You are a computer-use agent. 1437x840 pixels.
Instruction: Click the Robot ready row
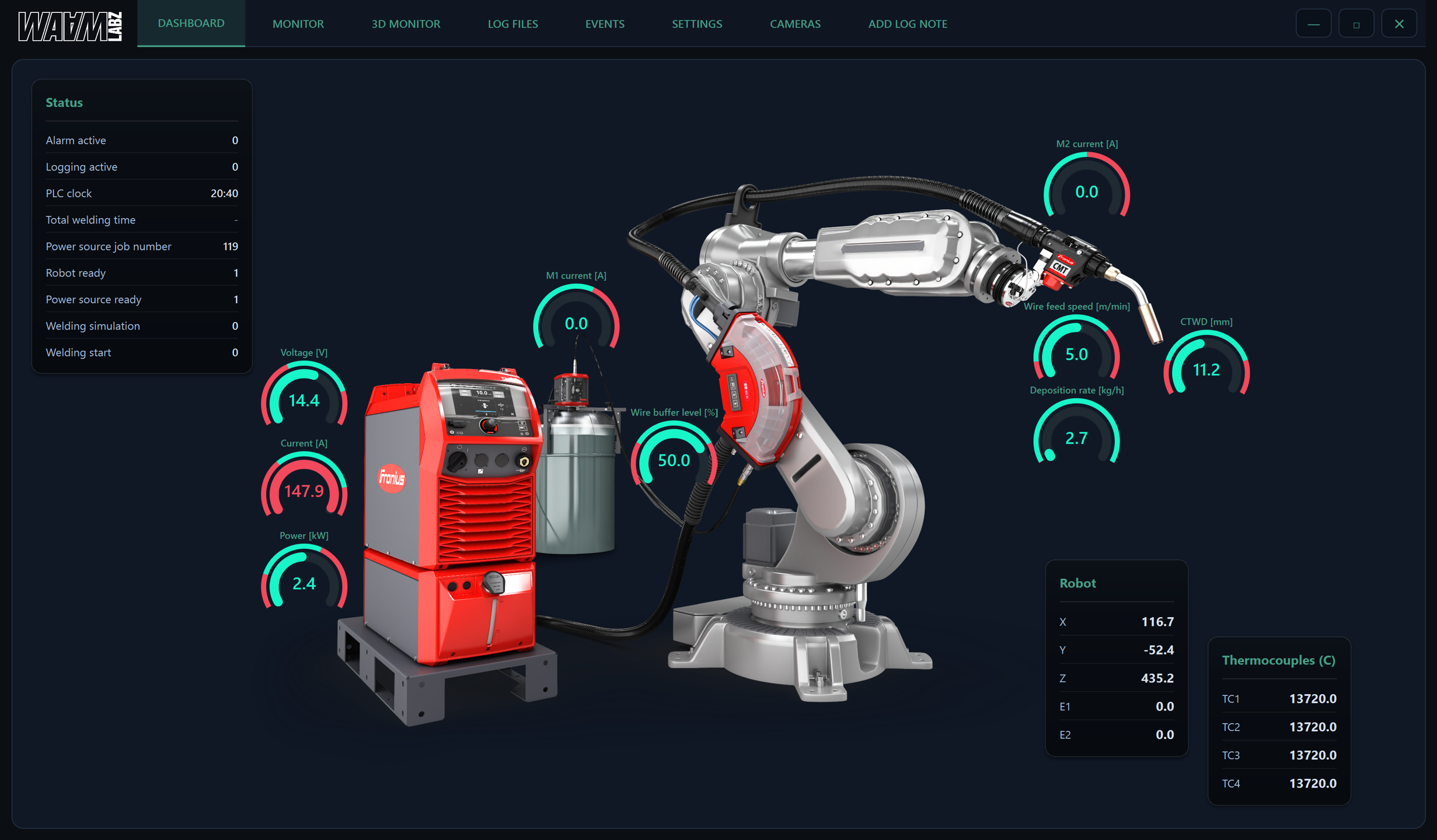(142, 273)
